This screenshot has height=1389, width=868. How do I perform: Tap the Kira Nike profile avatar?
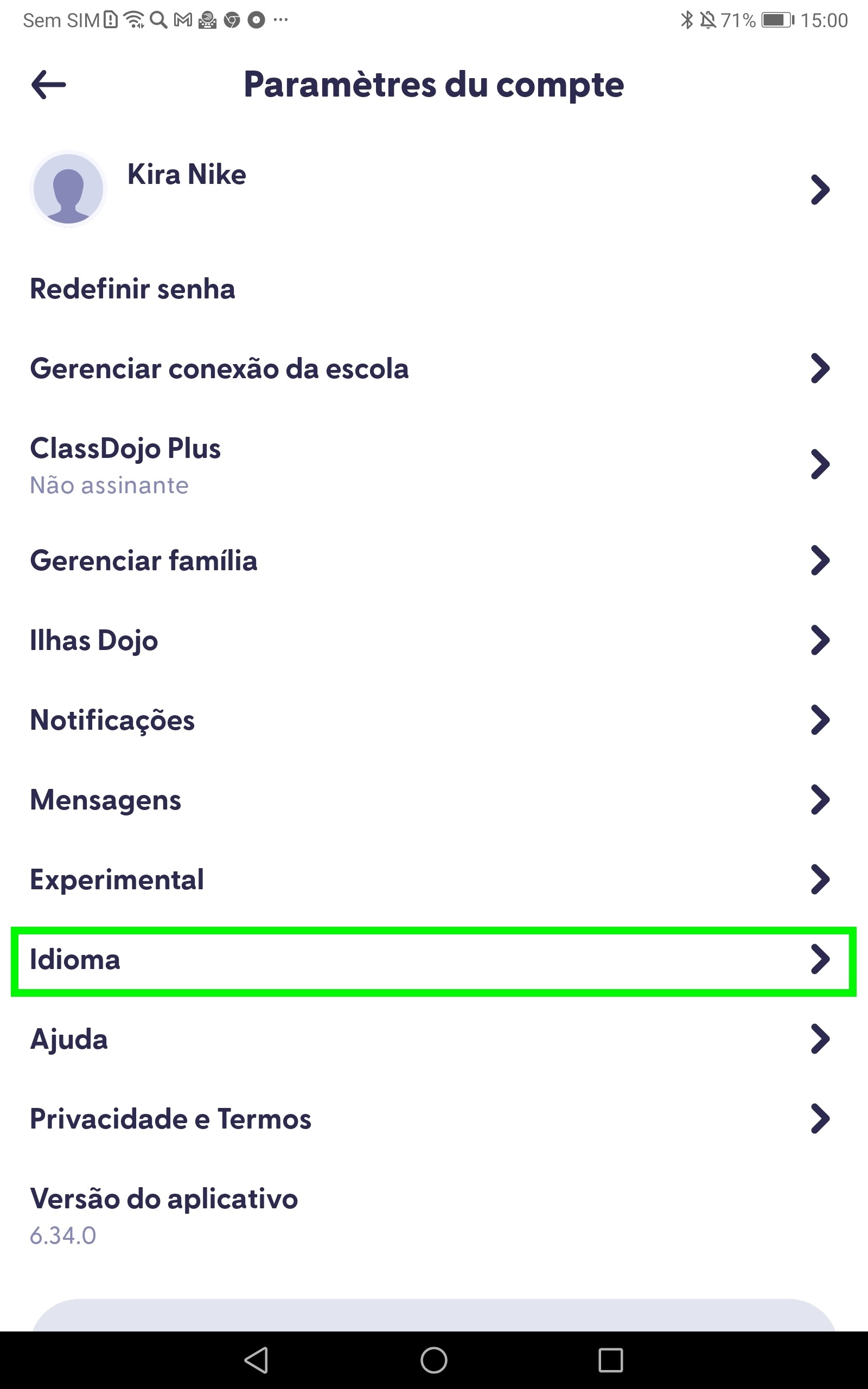(x=68, y=189)
